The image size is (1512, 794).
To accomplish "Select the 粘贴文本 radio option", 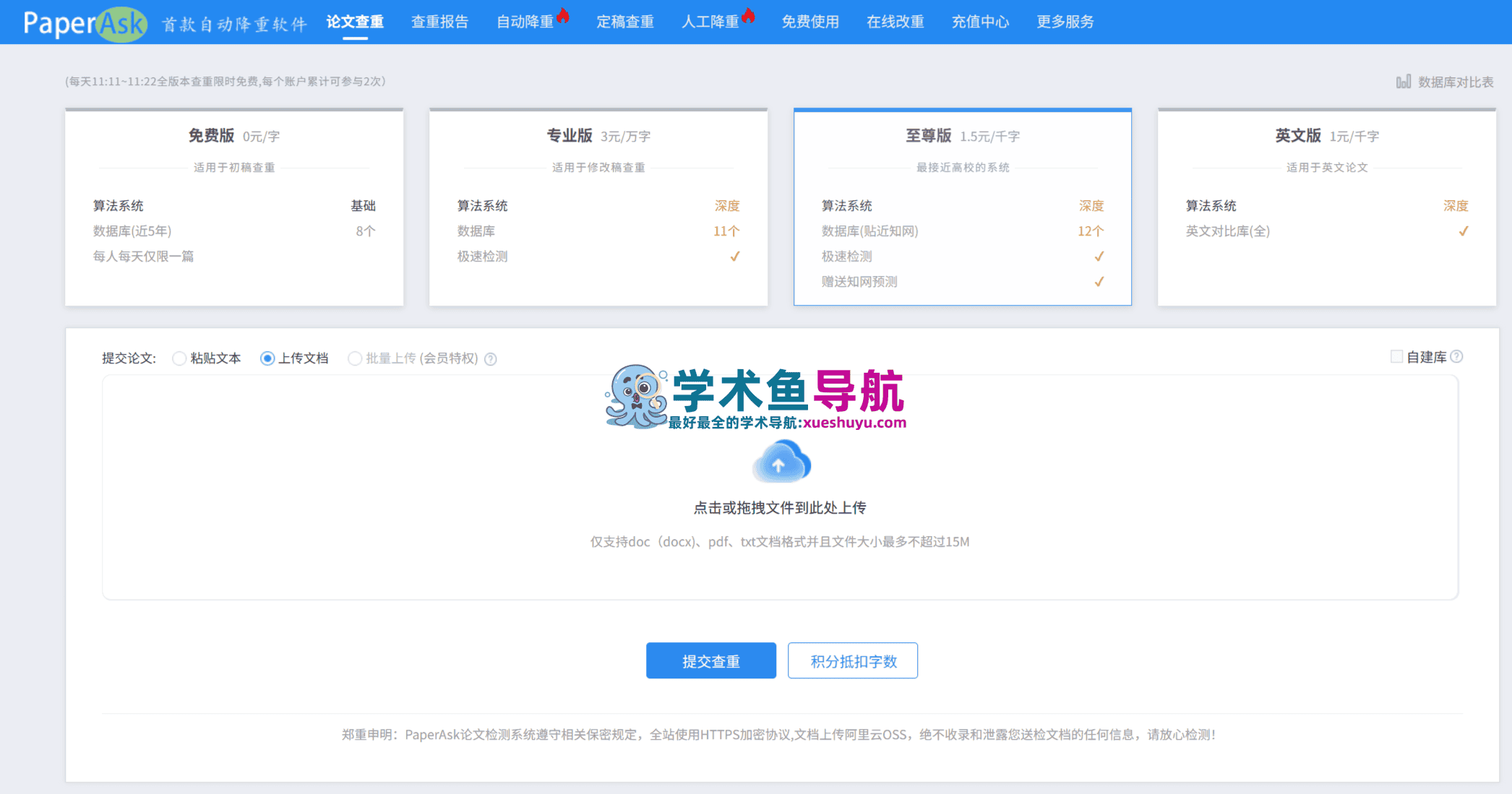I will [x=179, y=358].
